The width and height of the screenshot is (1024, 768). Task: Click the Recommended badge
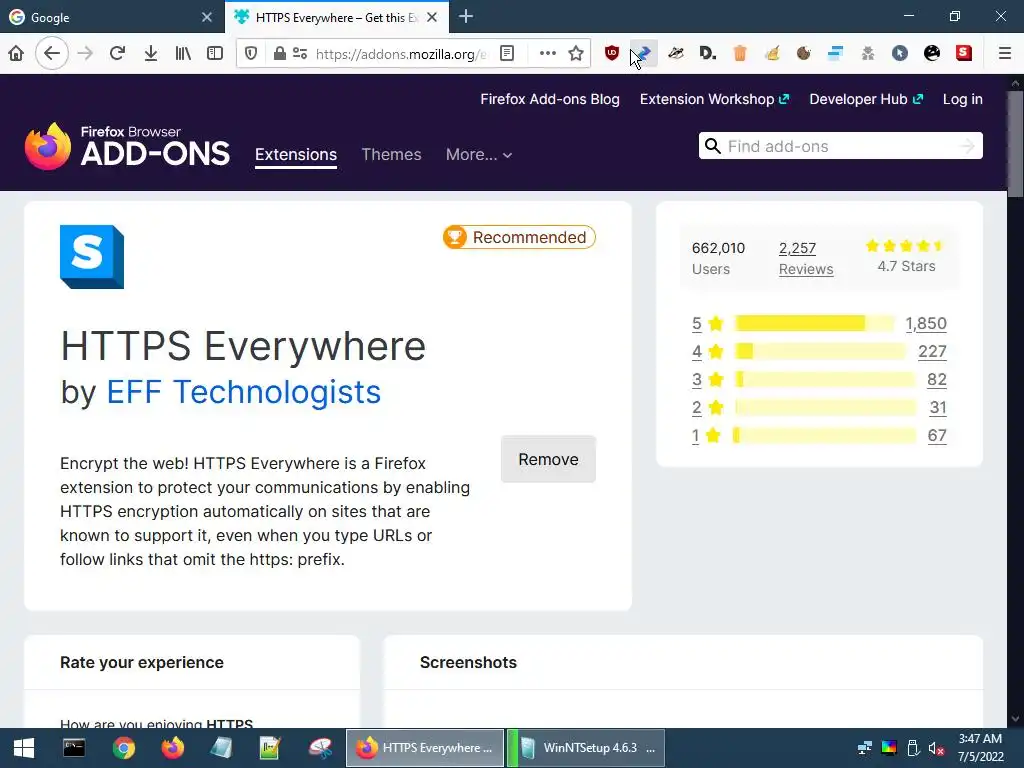(519, 237)
